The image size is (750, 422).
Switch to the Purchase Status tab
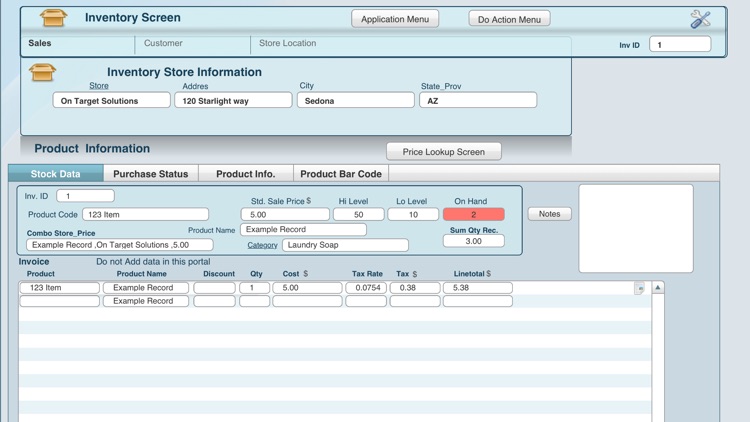[x=150, y=174]
